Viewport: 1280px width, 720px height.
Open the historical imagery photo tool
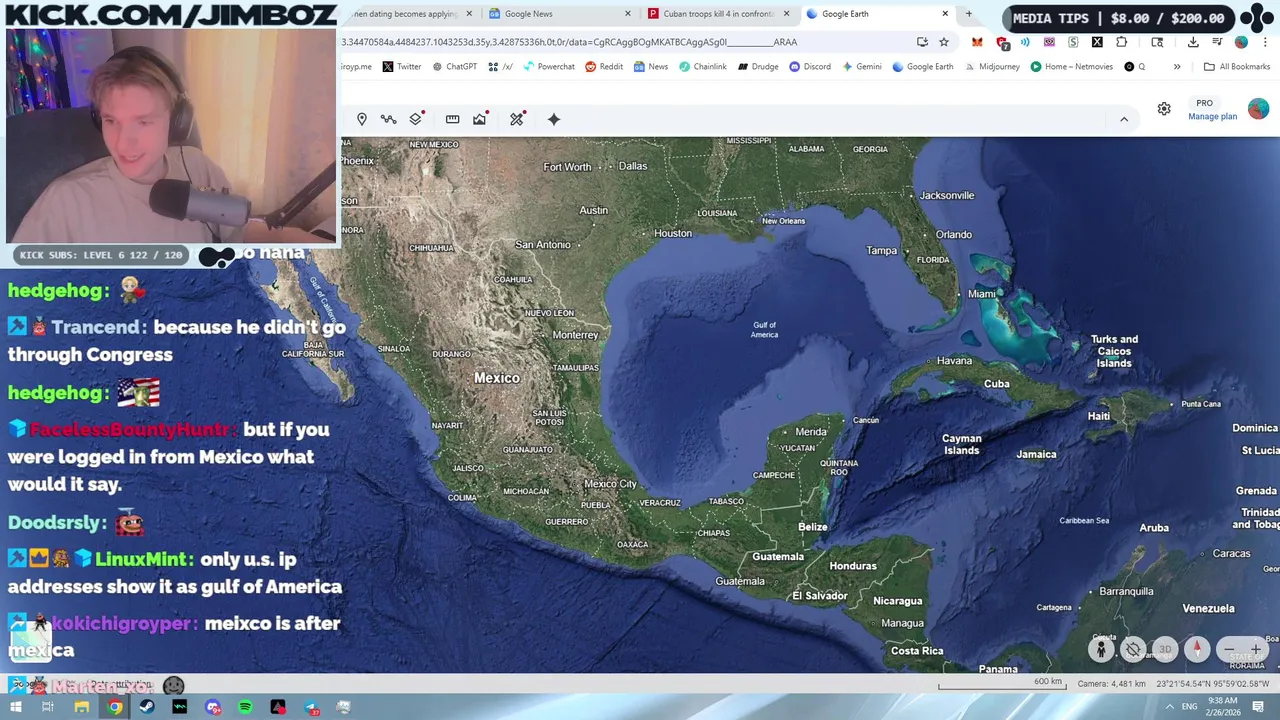click(480, 119)
